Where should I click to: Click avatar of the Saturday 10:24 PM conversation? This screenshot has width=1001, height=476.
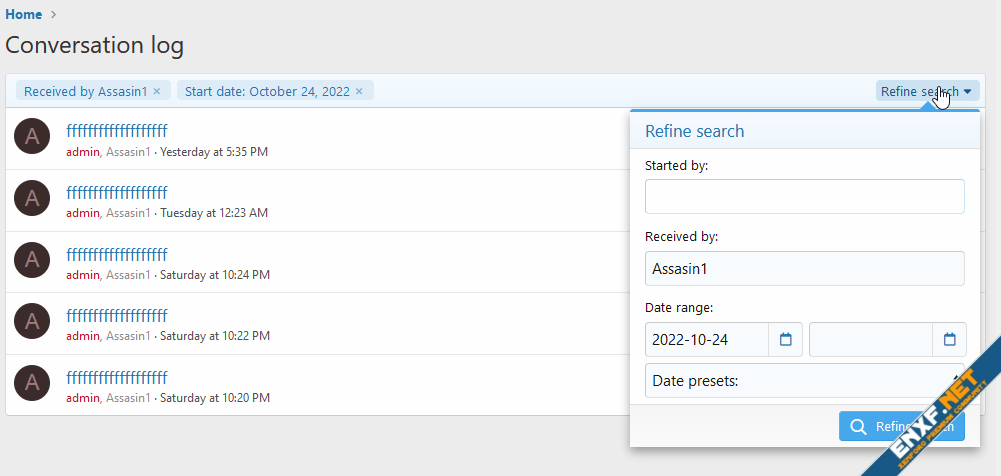click(x=32, y=260)
